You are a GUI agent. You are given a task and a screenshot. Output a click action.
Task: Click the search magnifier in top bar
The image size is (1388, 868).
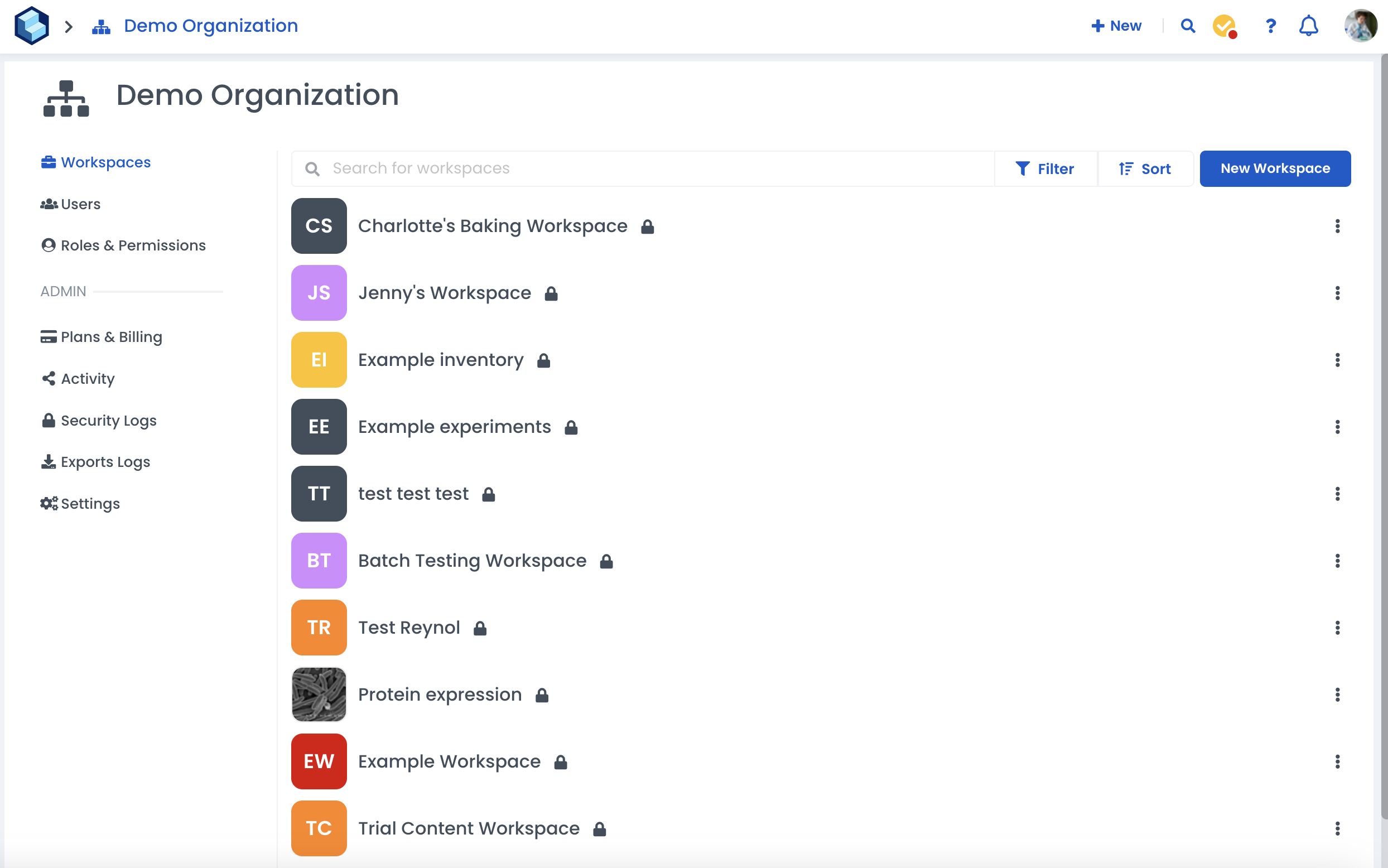tap(1188, 26)
